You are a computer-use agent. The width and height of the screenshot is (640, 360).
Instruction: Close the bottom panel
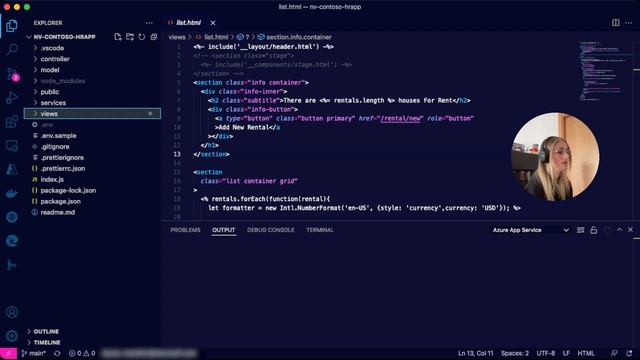[x=631, y=230]
